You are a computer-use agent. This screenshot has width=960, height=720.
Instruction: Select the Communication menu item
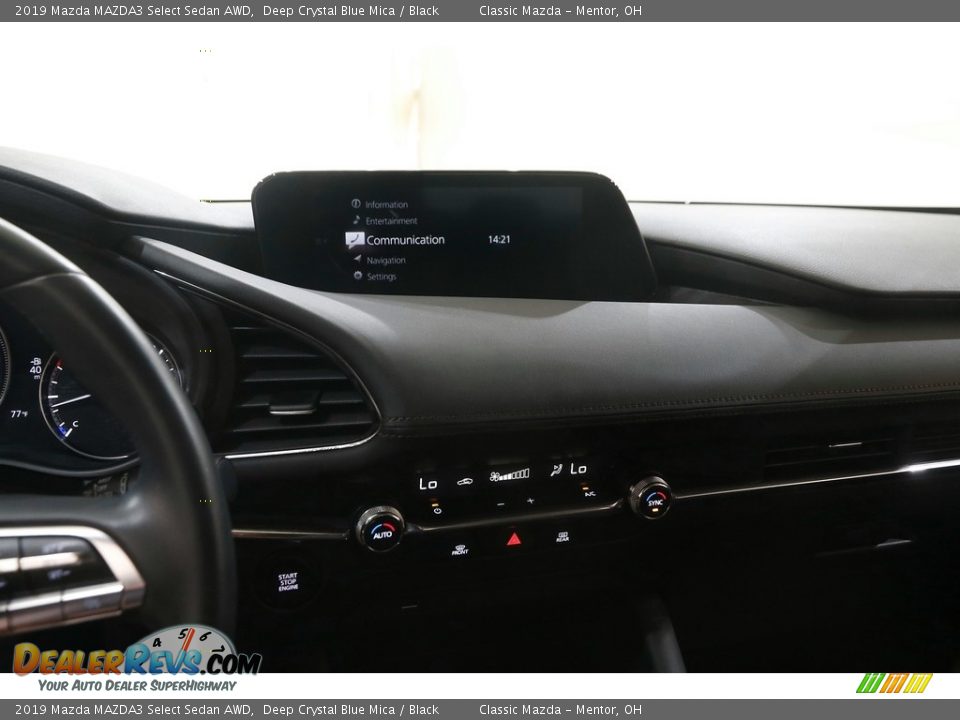pos(405,240)
